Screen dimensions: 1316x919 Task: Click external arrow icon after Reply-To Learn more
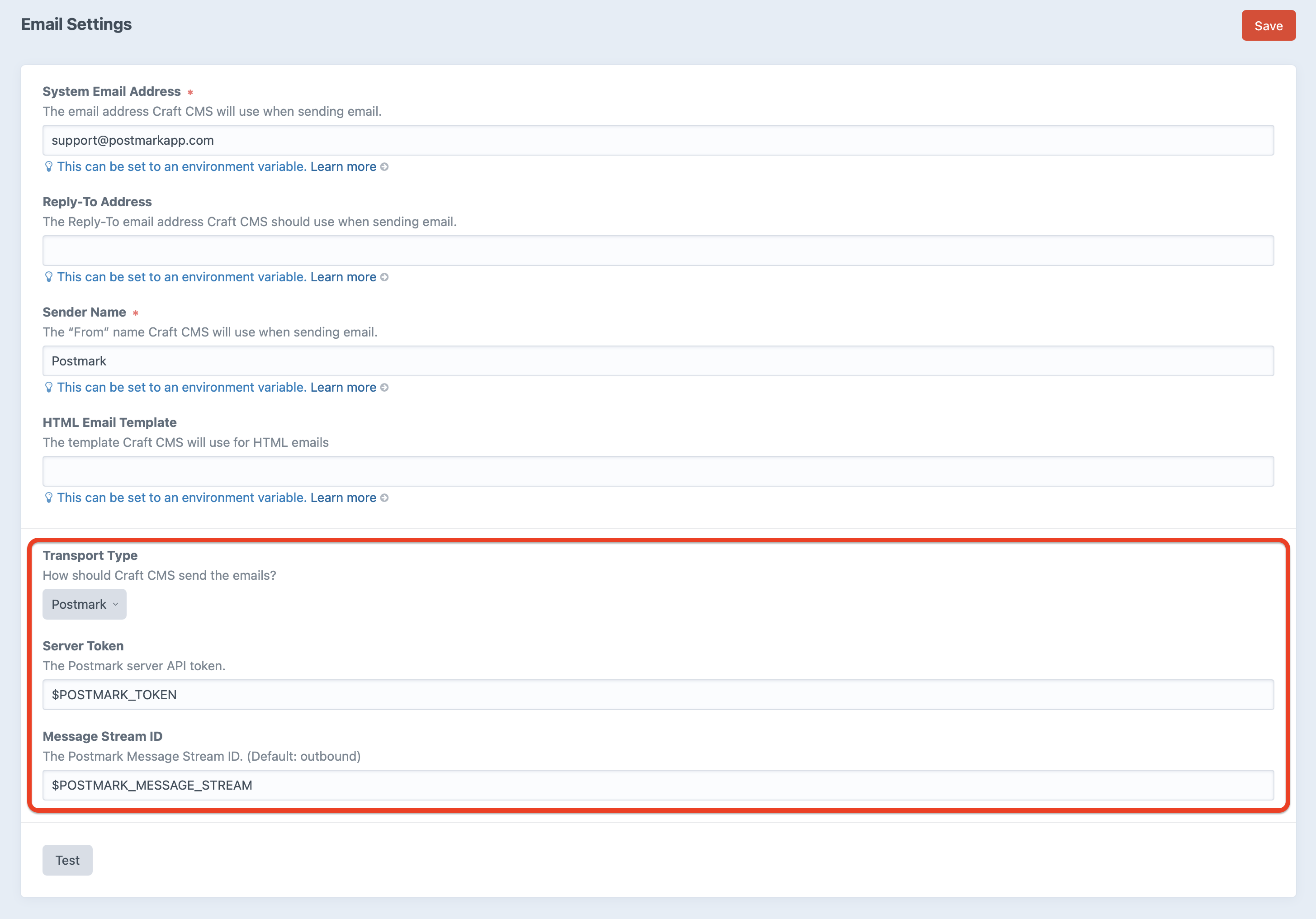384,277
